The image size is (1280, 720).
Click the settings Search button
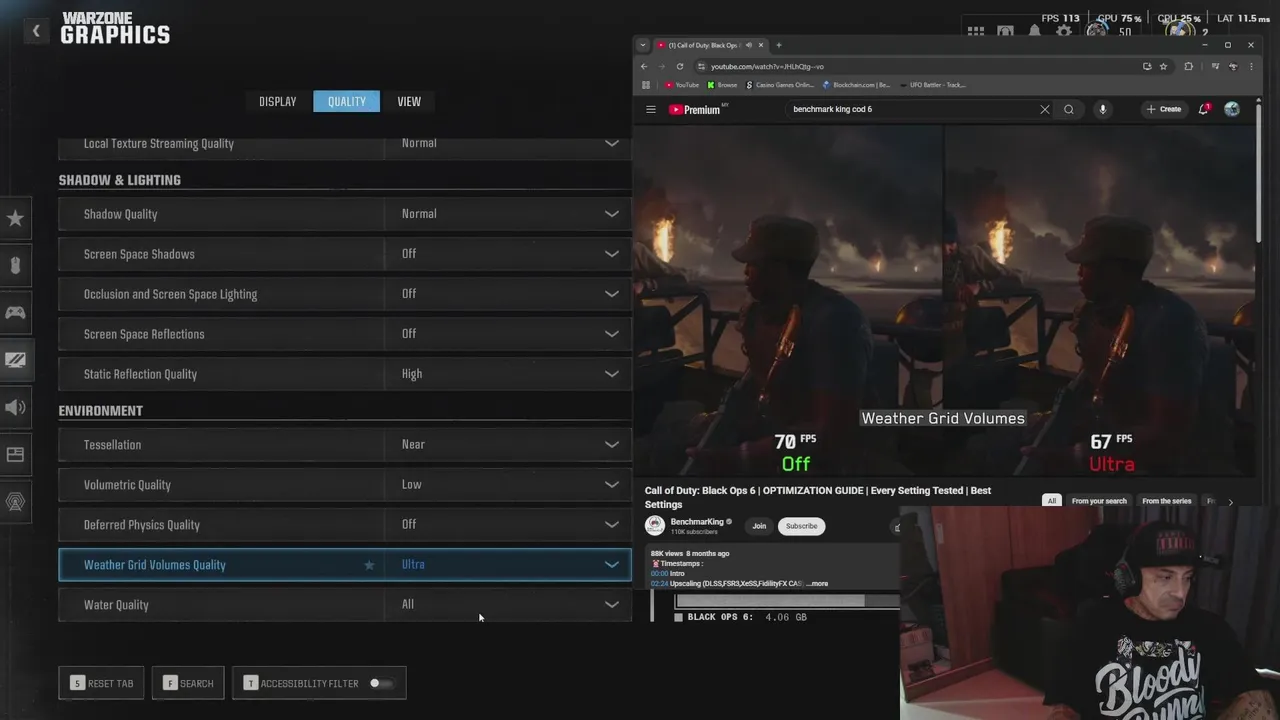pyautogui.click(x=188, y=683)
